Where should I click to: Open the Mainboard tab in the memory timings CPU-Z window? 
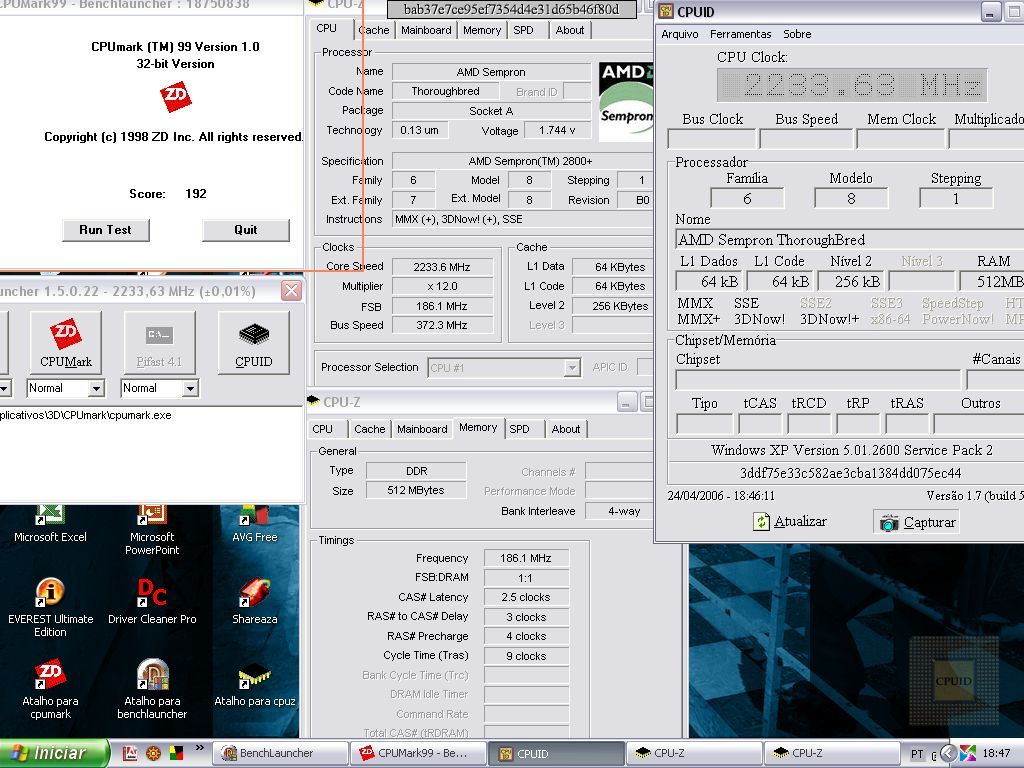point(422,429)
